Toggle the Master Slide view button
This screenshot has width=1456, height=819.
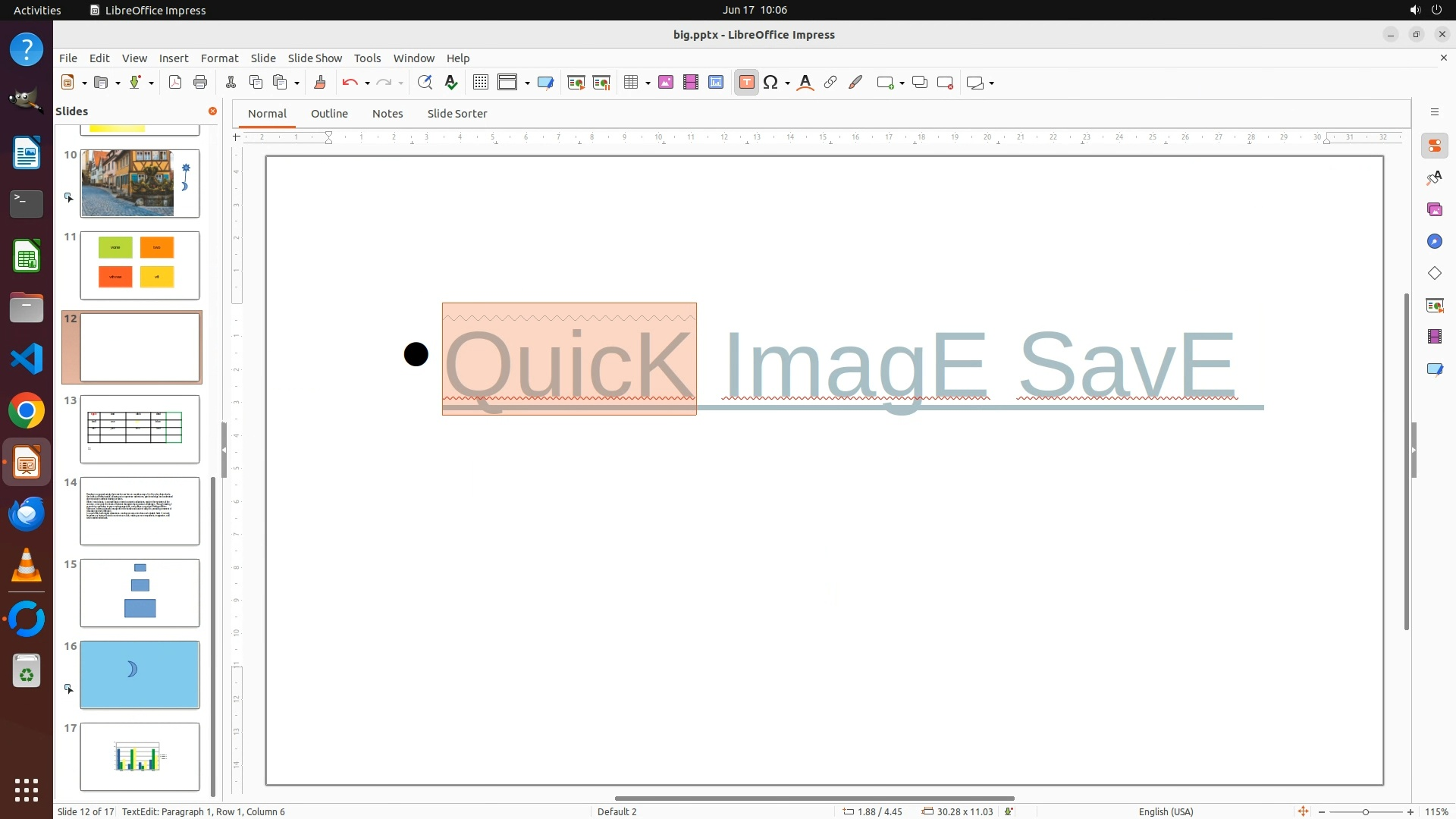(545, 83)
